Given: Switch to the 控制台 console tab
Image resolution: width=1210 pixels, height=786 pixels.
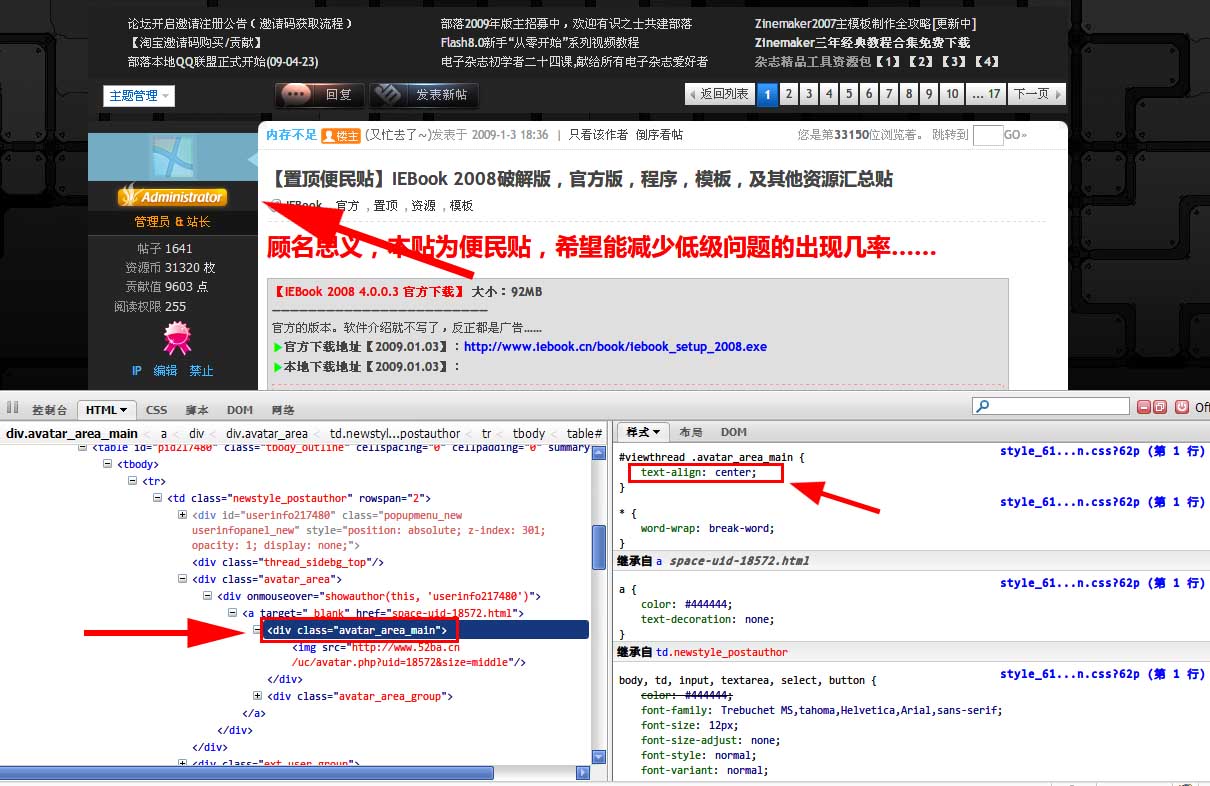Looking at the screenshot, I should point(50,410).
